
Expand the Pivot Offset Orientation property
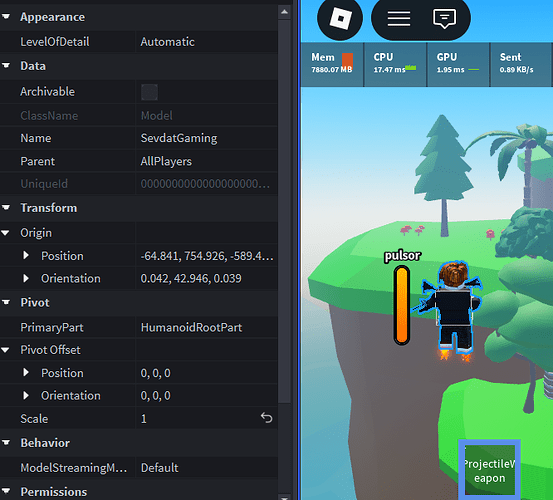point(26,396)
